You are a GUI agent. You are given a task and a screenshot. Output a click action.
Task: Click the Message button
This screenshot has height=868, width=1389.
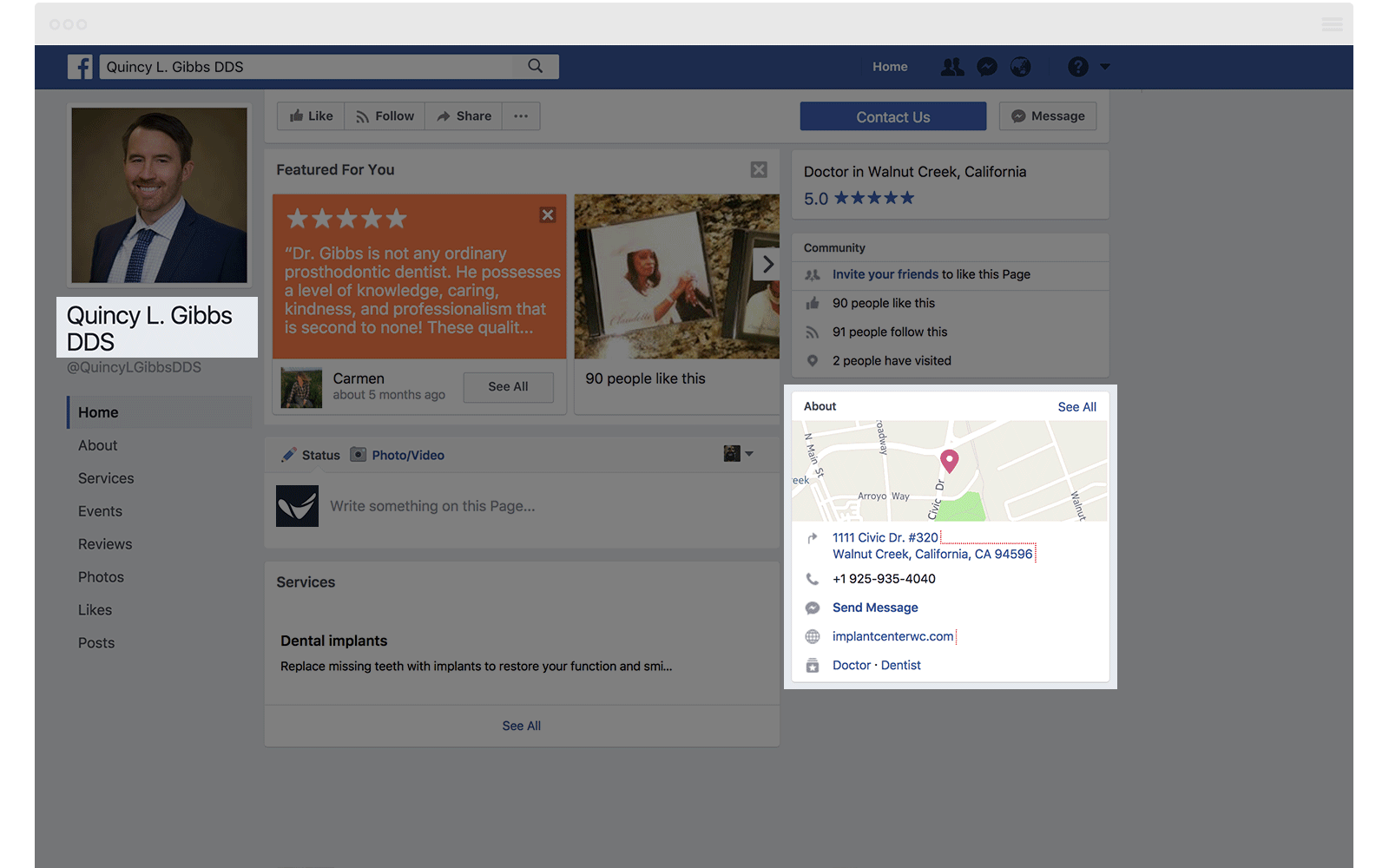(1048, 116)
